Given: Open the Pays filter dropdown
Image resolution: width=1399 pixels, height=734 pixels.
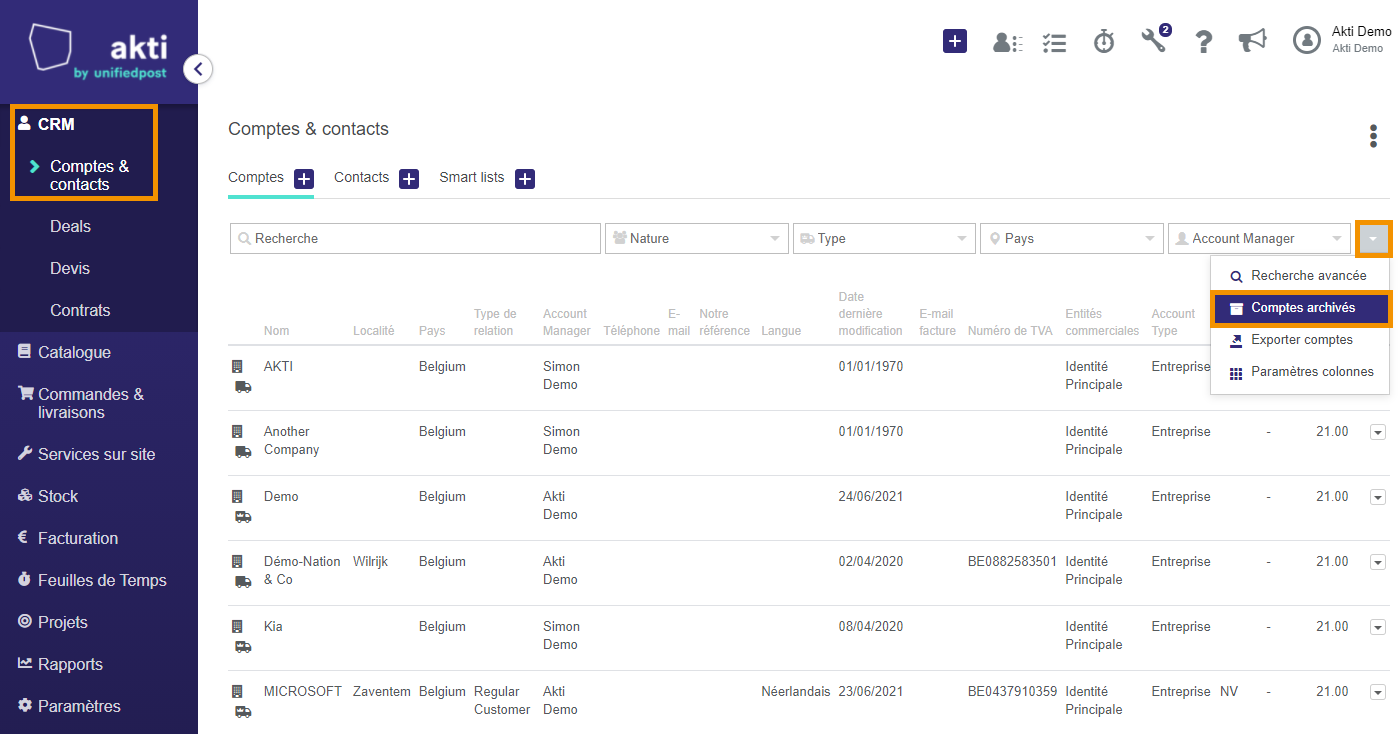Looking at the screenshot, I should point(1072,238).
